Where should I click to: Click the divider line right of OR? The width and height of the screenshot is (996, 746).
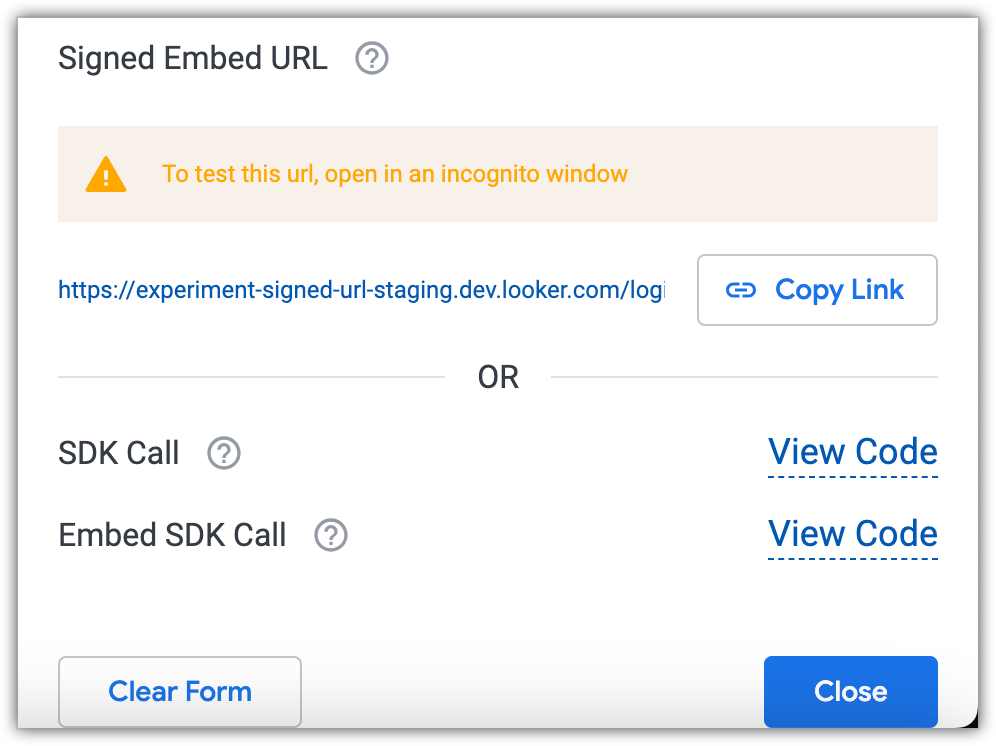[744, 377]
